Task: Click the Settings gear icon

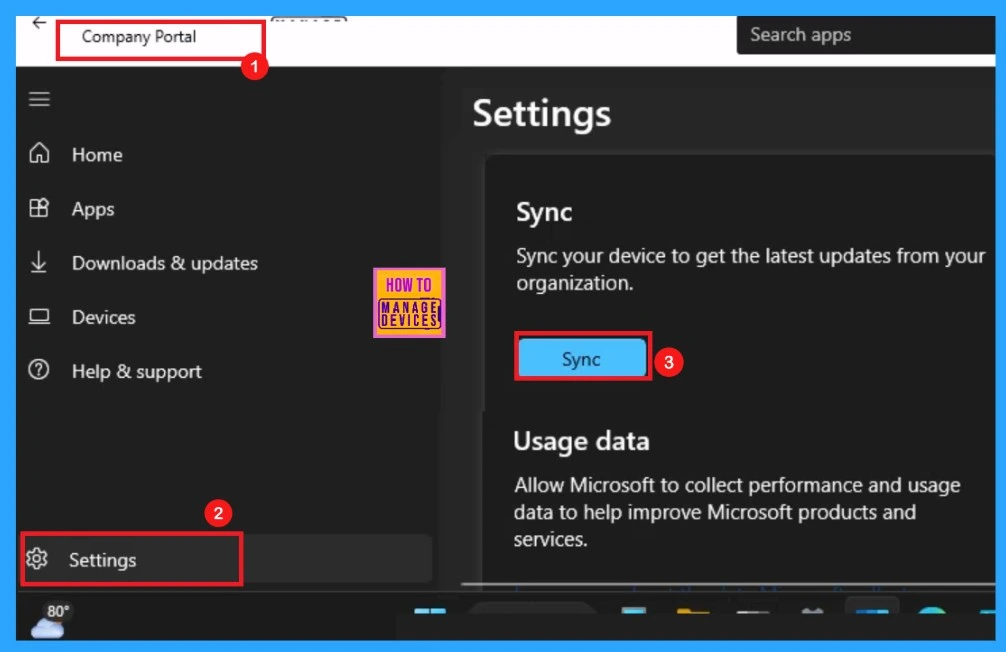Action: click(37, 559)
